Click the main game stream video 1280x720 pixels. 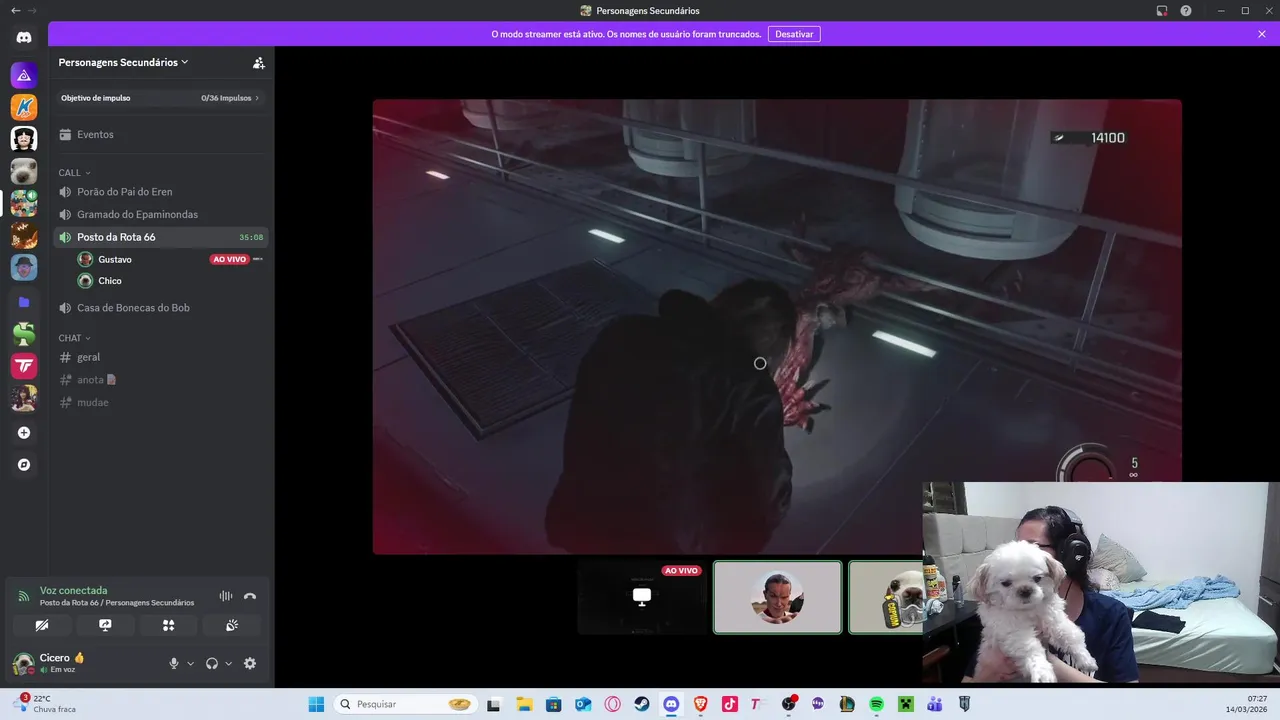click(x=777, y=326)
